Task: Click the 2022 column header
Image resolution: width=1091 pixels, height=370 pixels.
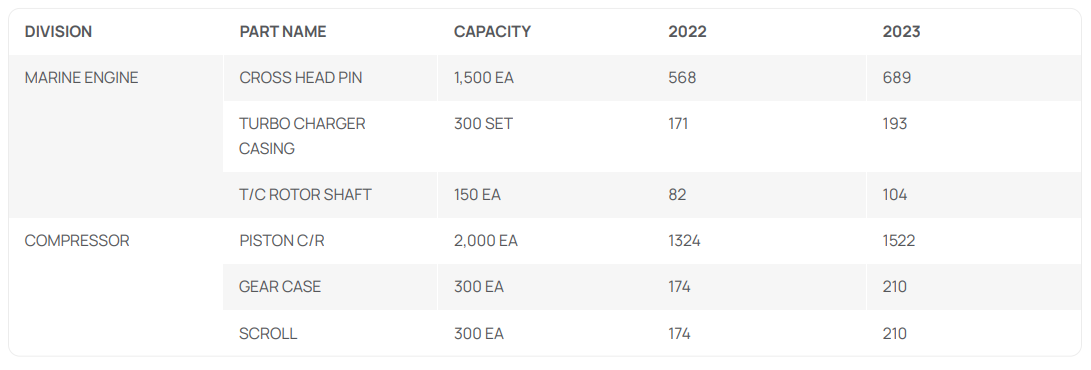Action: (687, 31)
